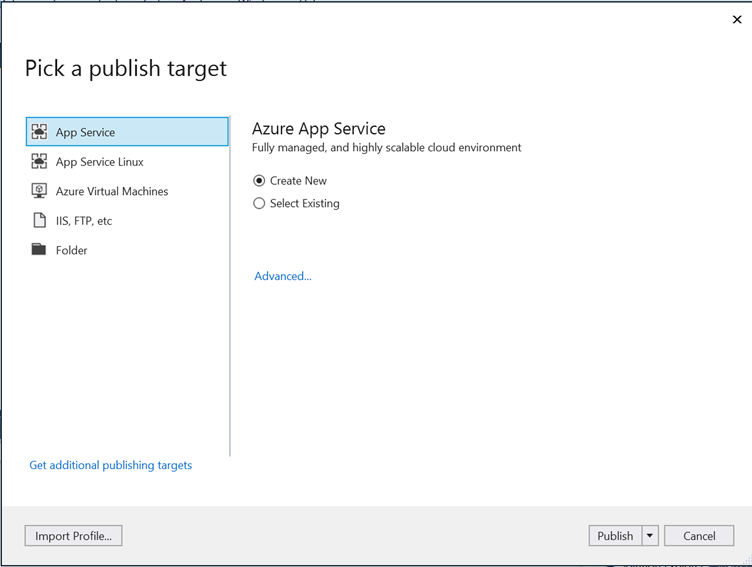Open Get additional publishing targets link

pyautogui.click(x=111, y=465)
